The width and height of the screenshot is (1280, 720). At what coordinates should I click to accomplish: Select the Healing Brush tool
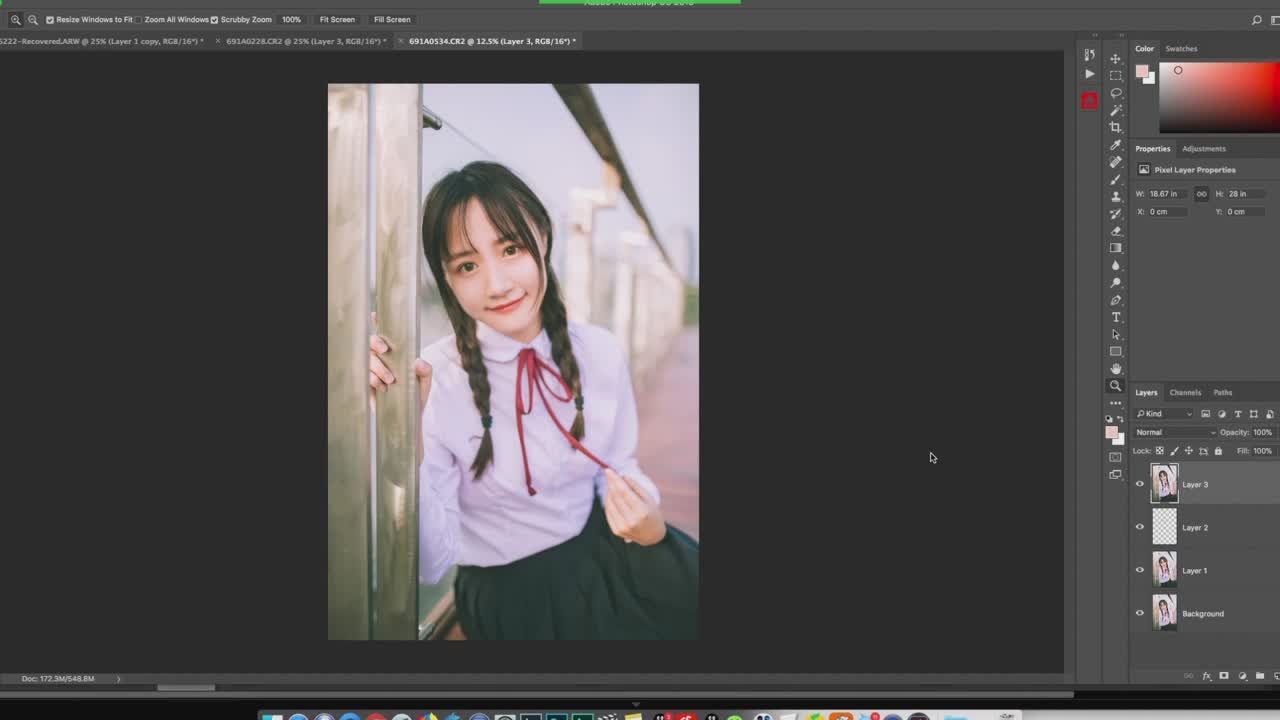pyautogui.click(x=1116, y=162)
